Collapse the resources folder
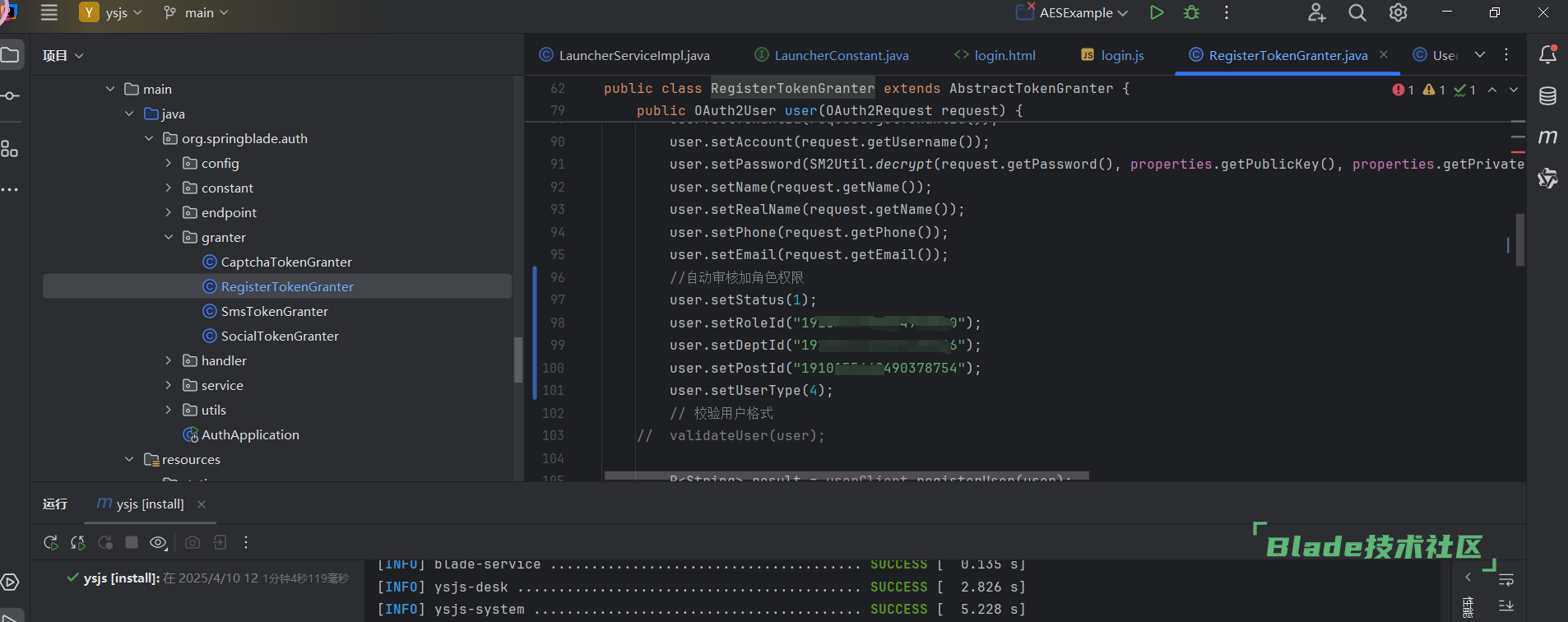The image size is (1568, 622). coord(129,459)
